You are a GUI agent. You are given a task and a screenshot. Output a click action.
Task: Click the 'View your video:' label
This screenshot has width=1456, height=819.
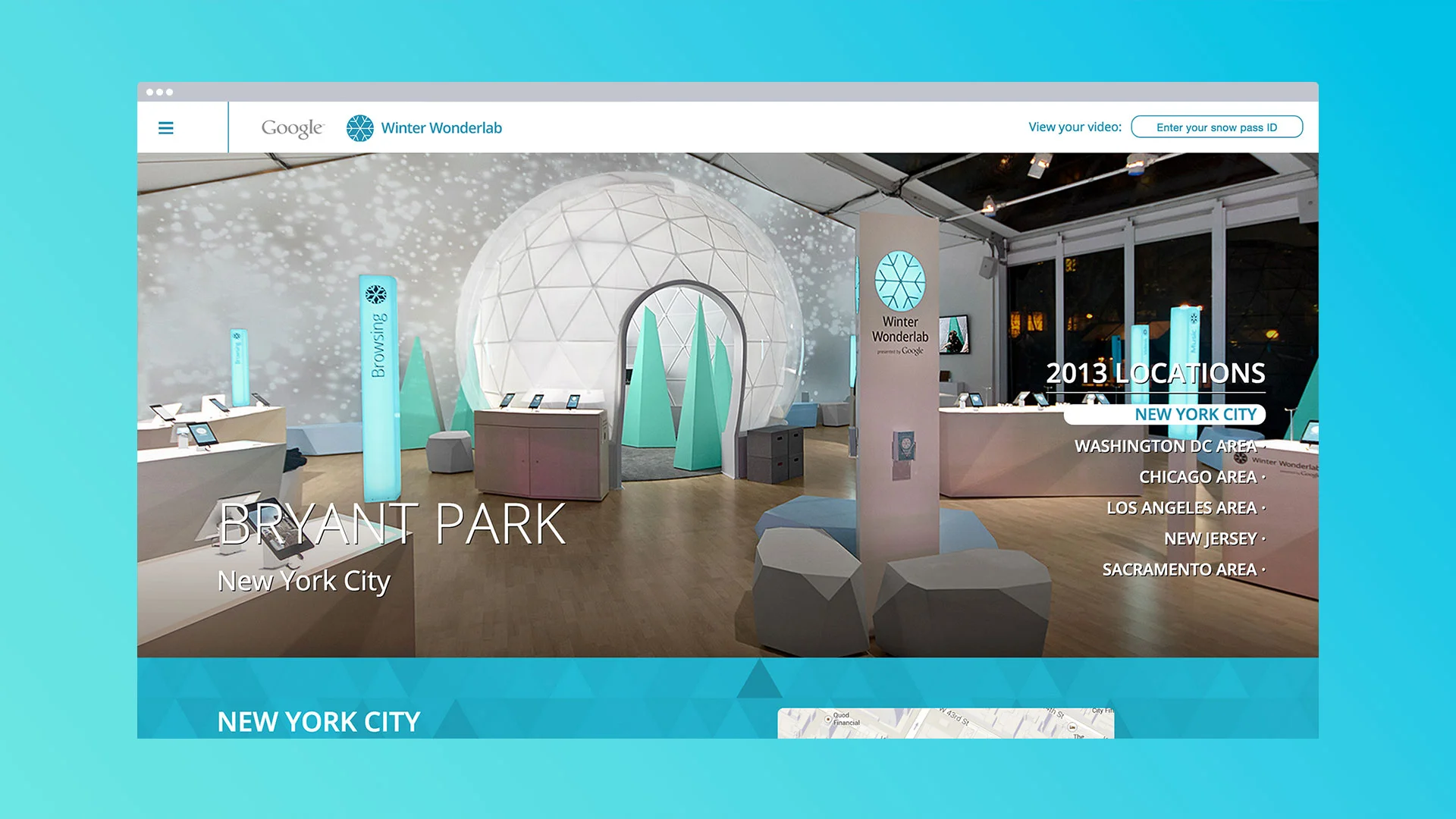click(1075, 127)
